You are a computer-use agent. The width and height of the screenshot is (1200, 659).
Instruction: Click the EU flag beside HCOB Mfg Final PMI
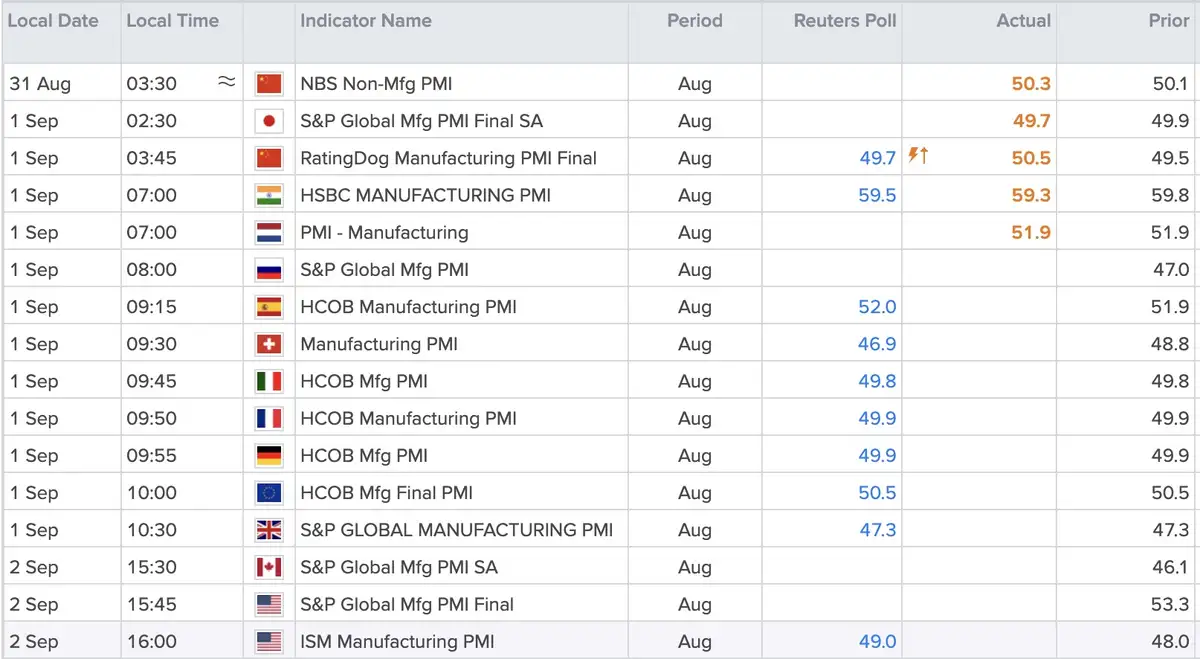[x=269, y=493]
